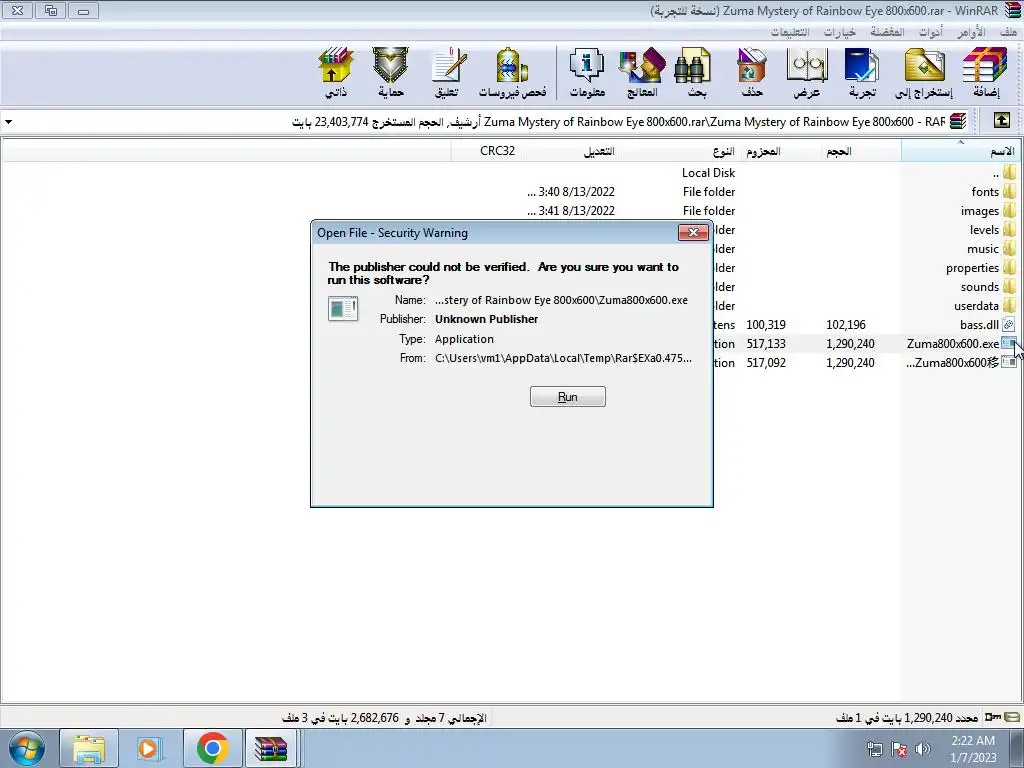Click the SFX (ذاتي) toolbar icon

336,72
